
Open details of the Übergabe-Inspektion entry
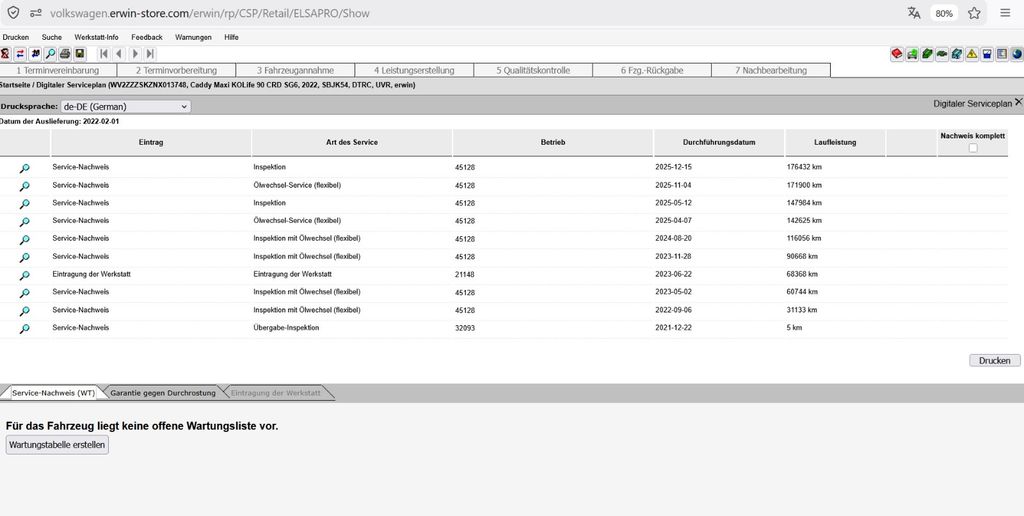[25, 329]
